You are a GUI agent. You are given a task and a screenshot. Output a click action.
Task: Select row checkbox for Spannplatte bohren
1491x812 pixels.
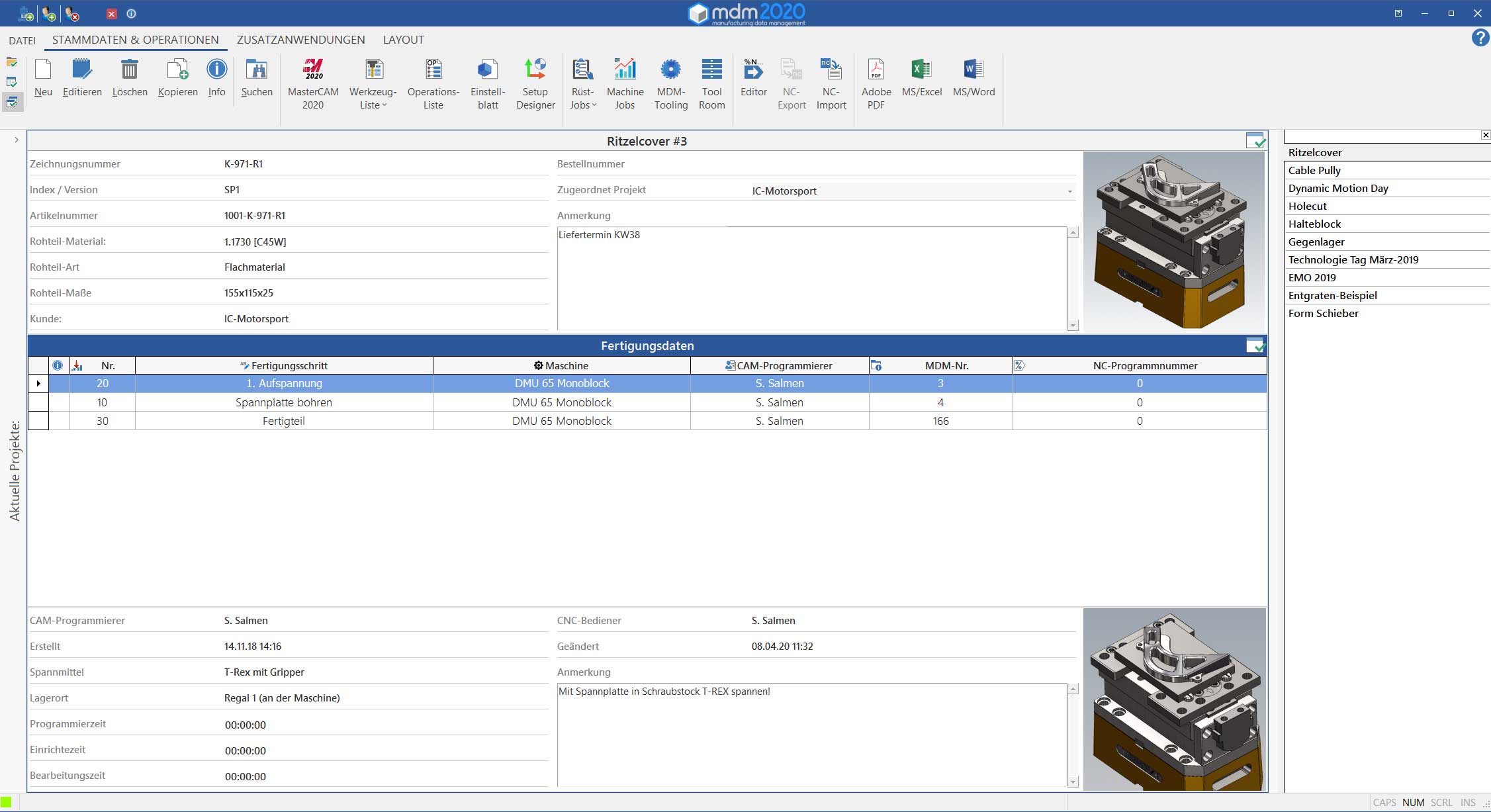[38, 402]
